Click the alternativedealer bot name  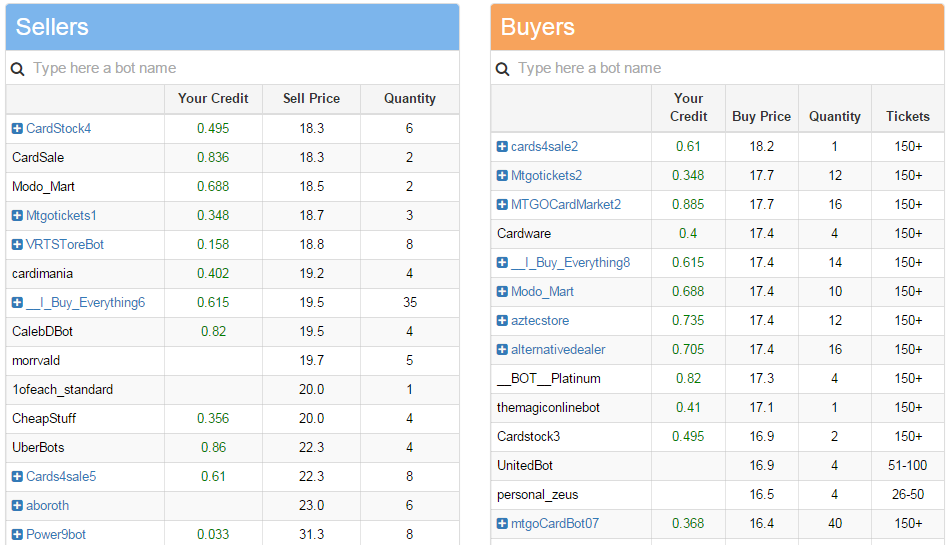558,350
